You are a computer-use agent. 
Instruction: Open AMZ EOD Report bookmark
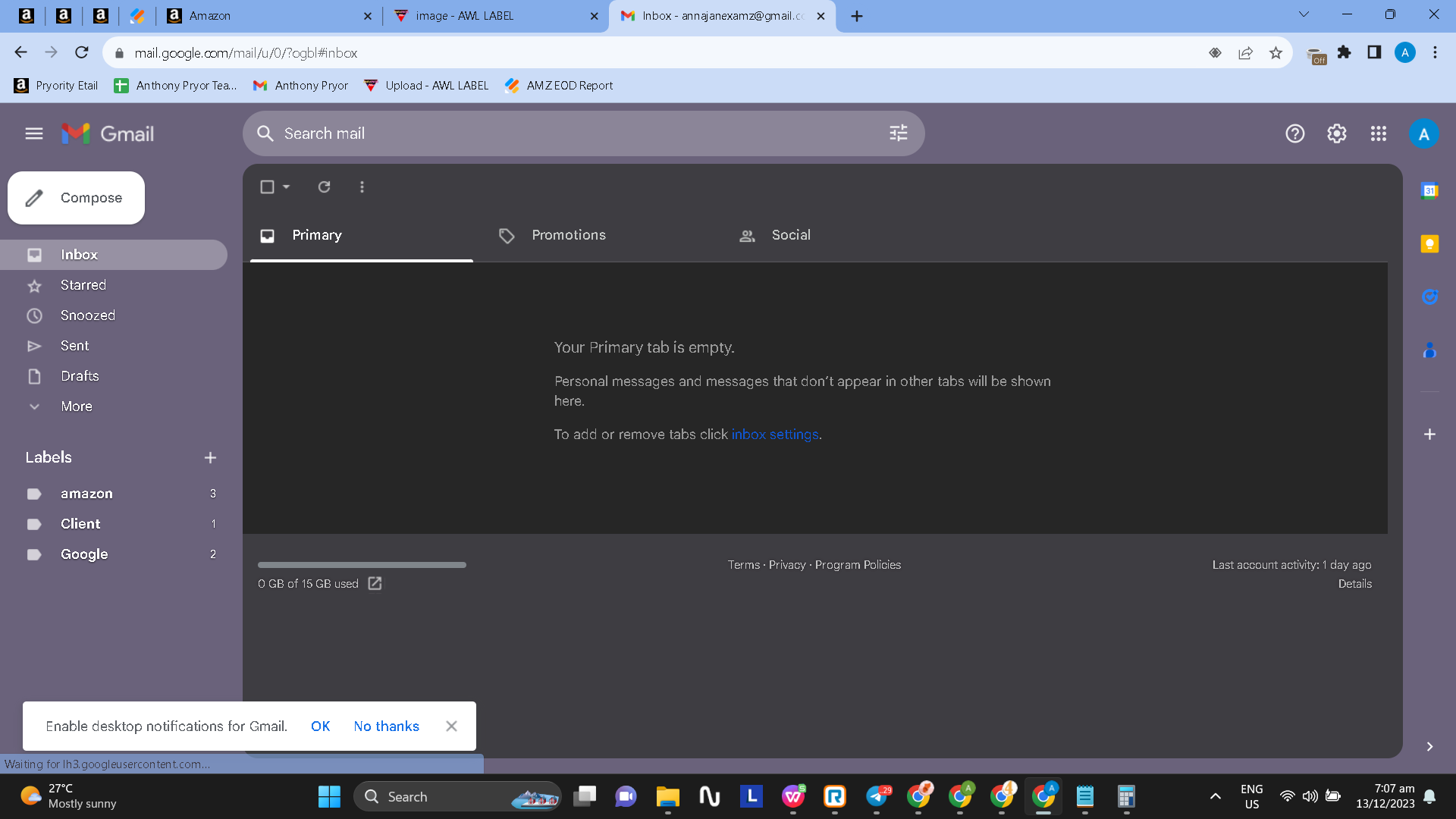coord(559,86)
